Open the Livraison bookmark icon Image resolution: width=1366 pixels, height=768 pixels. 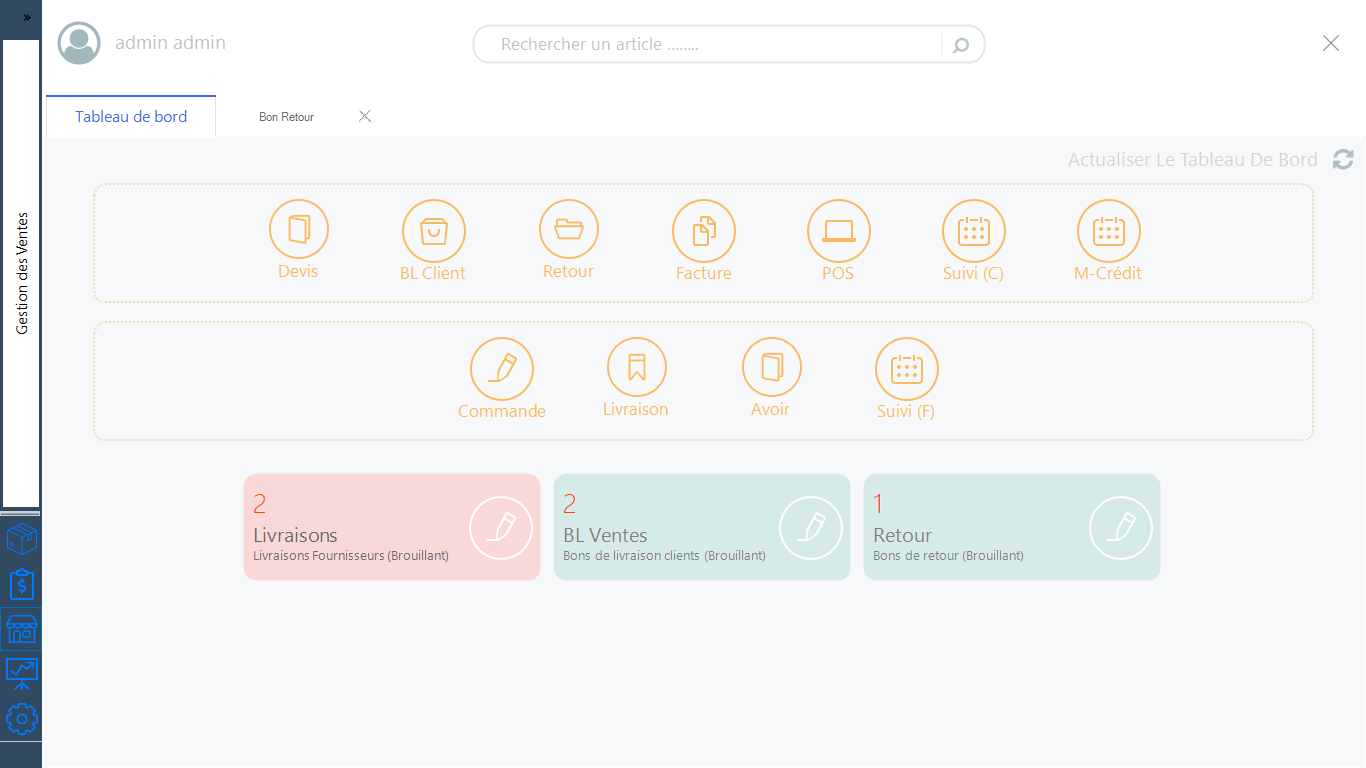pyautogui.click(x=636, y=367)
